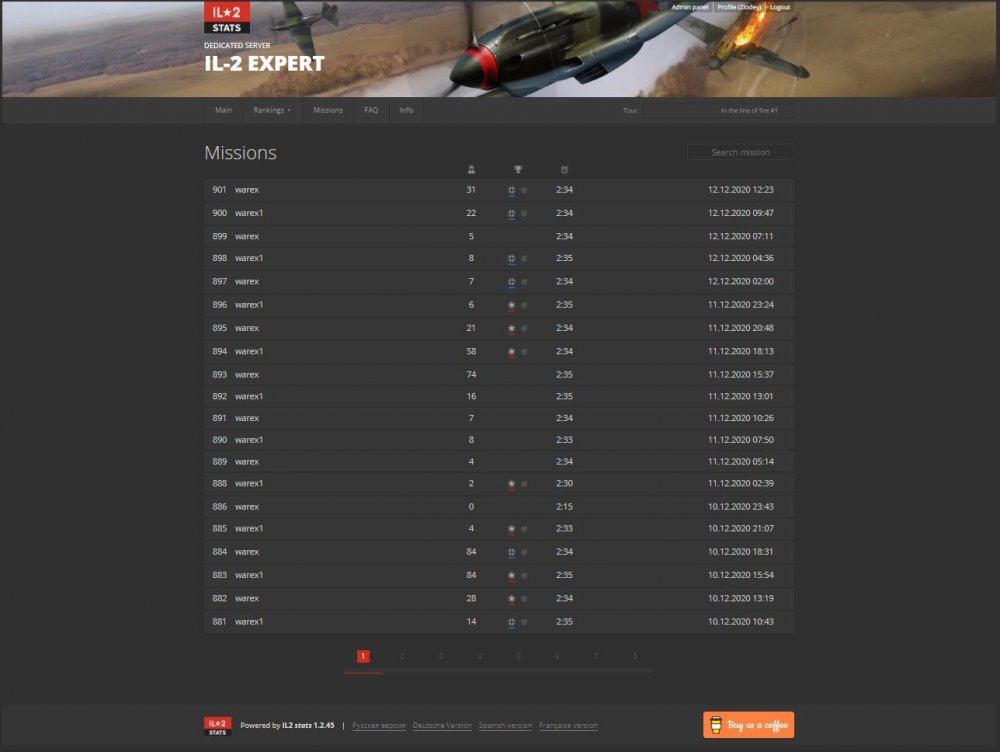Viewport: 1000px width, 752px height.
Task: Click red star winner icon, mission 895
Action: point(511,328)
